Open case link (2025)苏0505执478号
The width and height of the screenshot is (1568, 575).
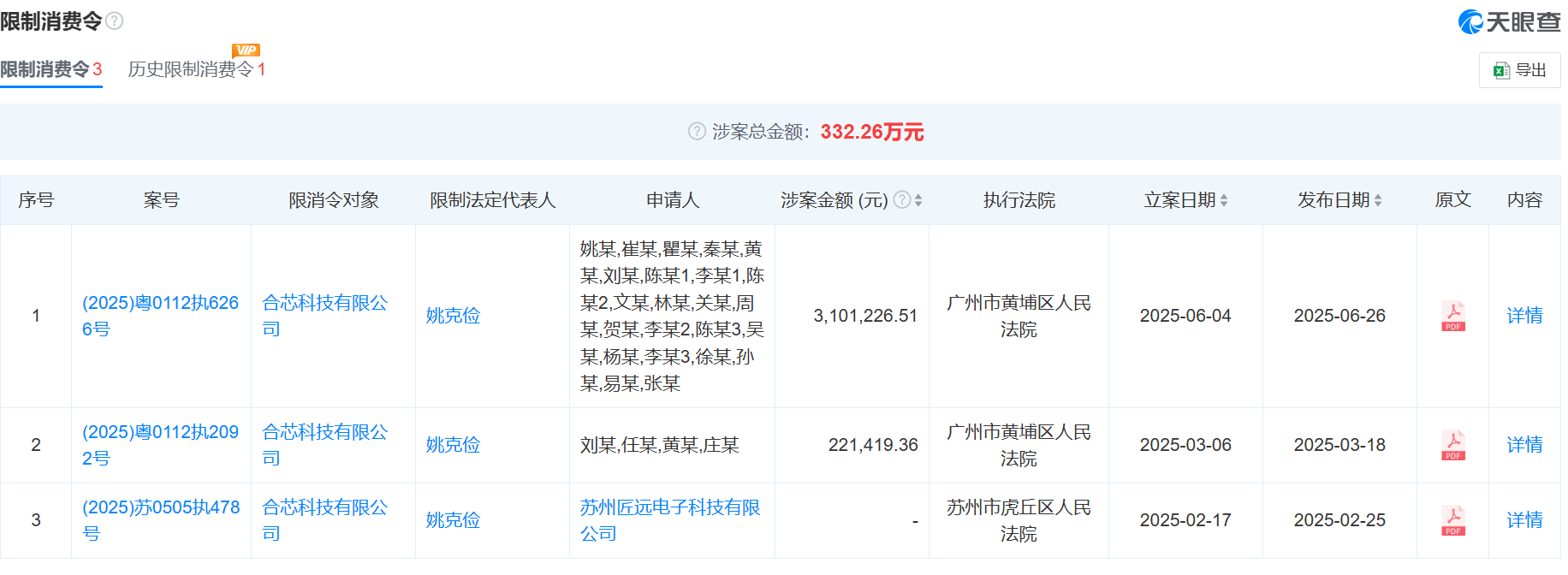click(x=161, y=520)
